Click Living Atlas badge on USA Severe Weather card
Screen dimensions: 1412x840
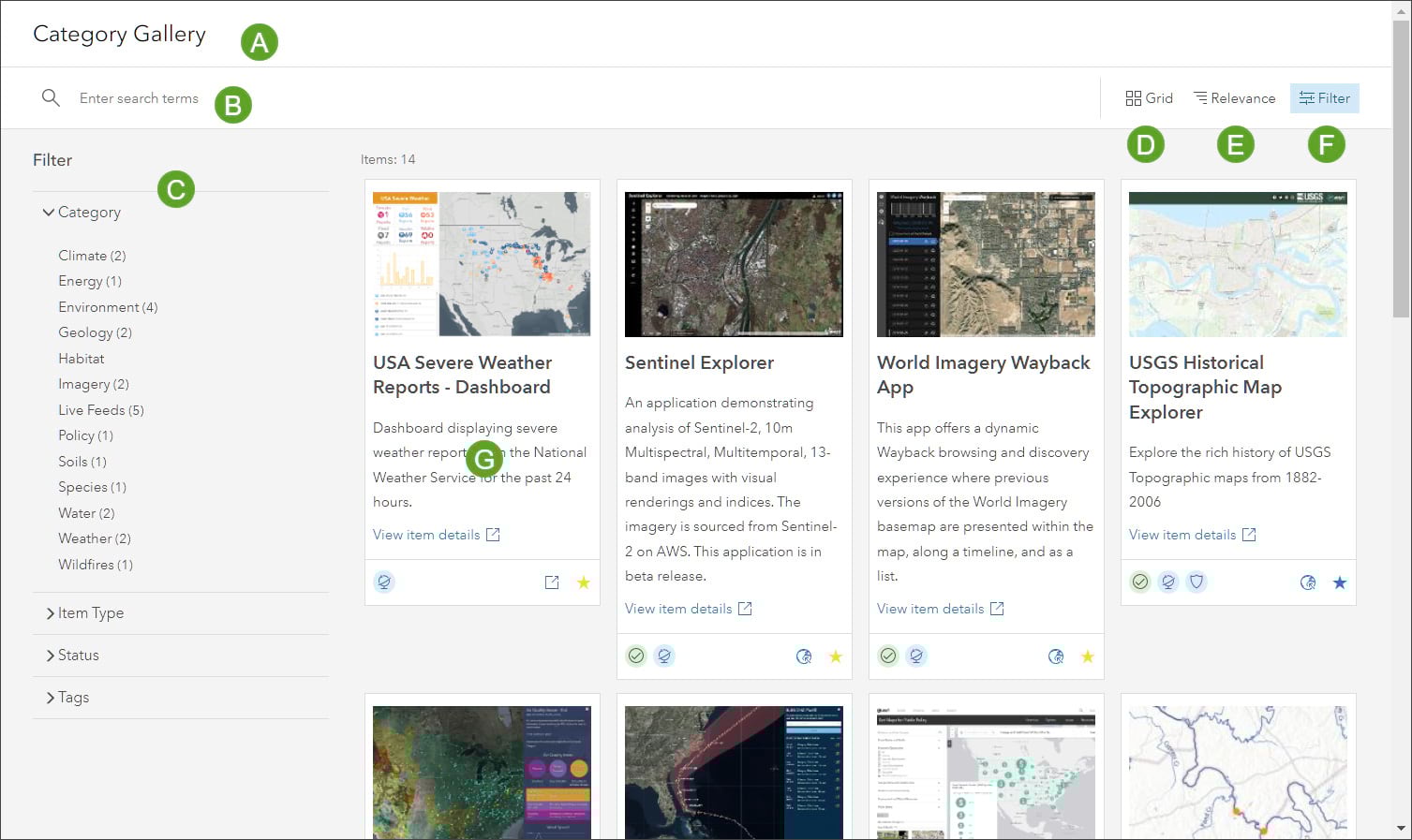[384, 582]
